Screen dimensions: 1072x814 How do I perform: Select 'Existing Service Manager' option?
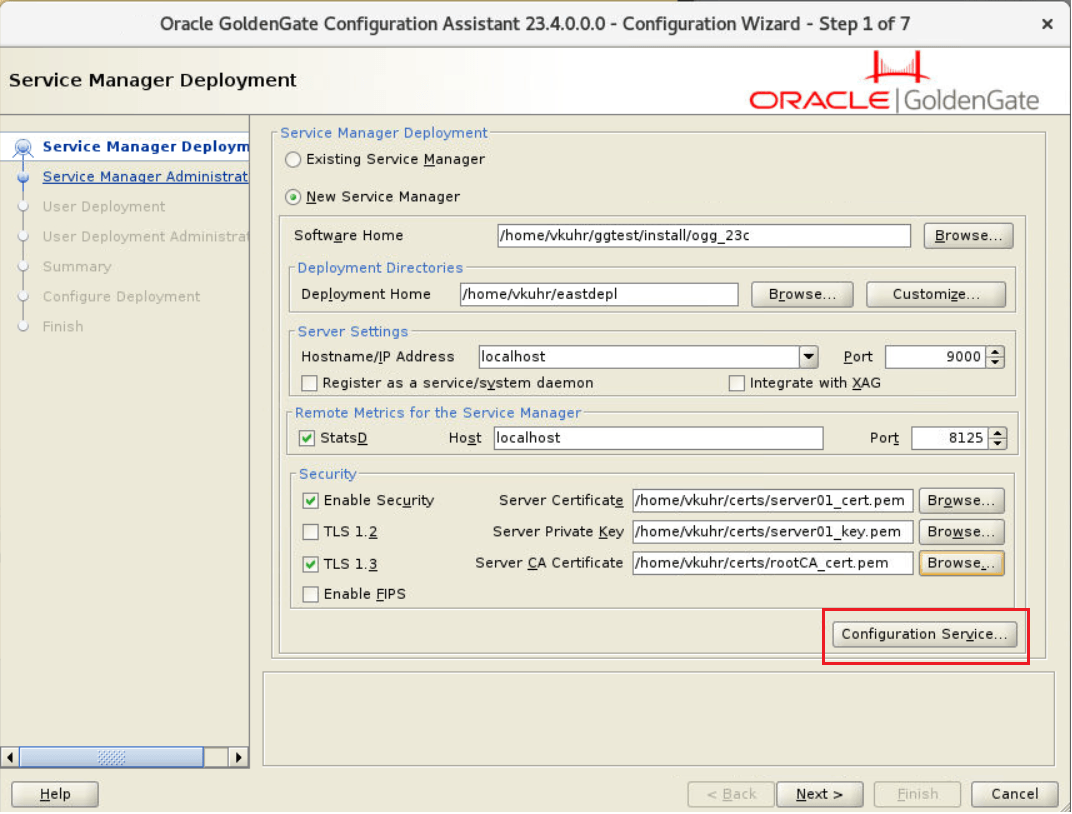(x=292, y=159)
